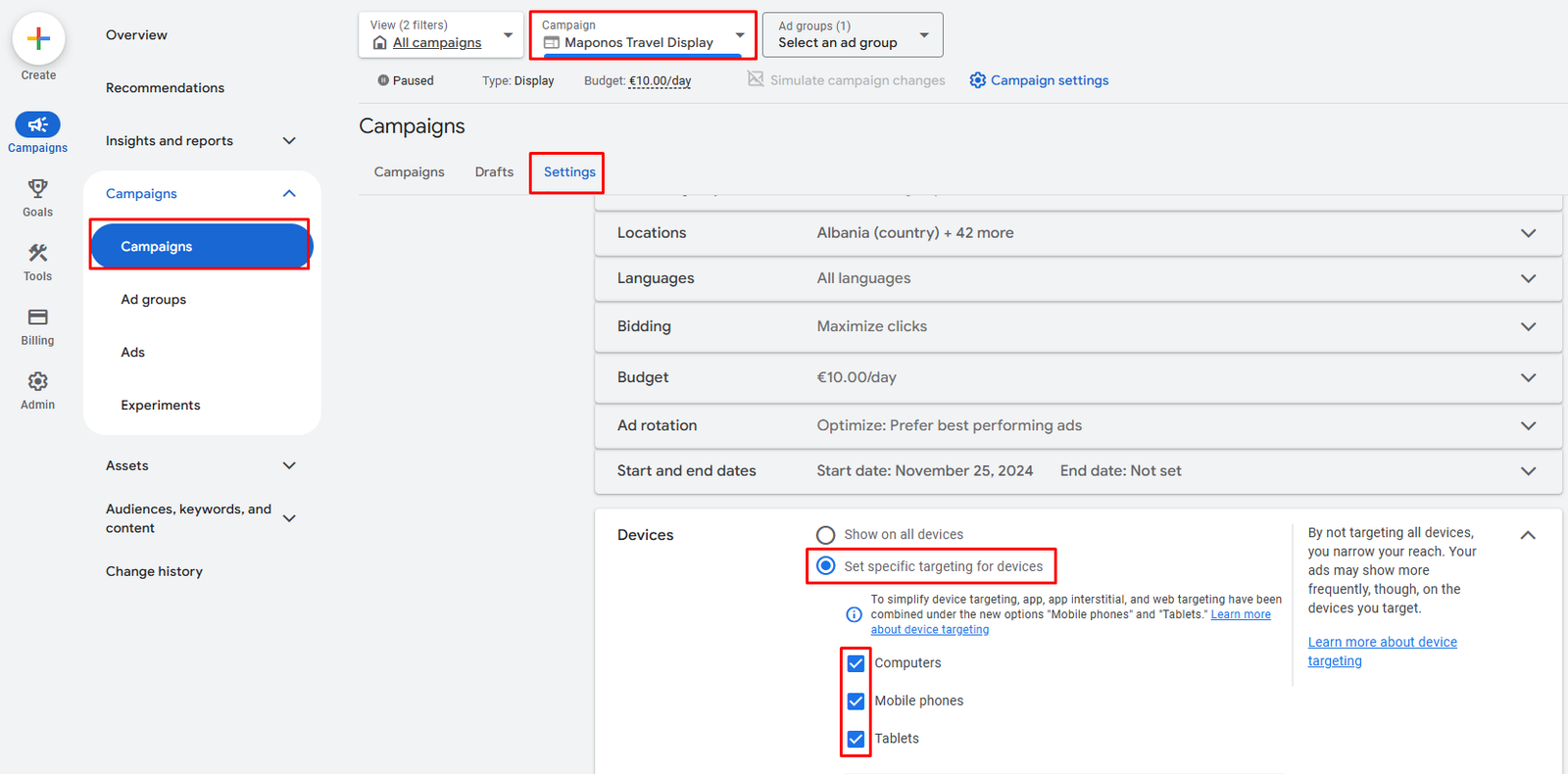
Task: Click the Paused status icon
Action: (383, 80)
